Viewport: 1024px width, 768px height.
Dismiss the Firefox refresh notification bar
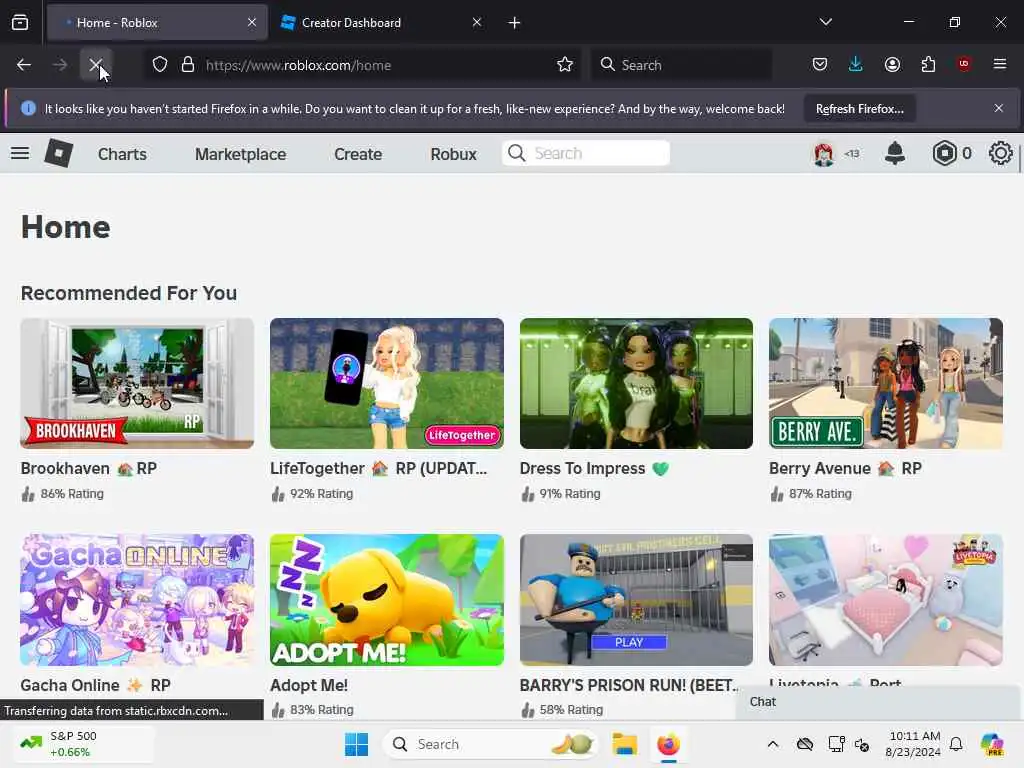(999, 108)
